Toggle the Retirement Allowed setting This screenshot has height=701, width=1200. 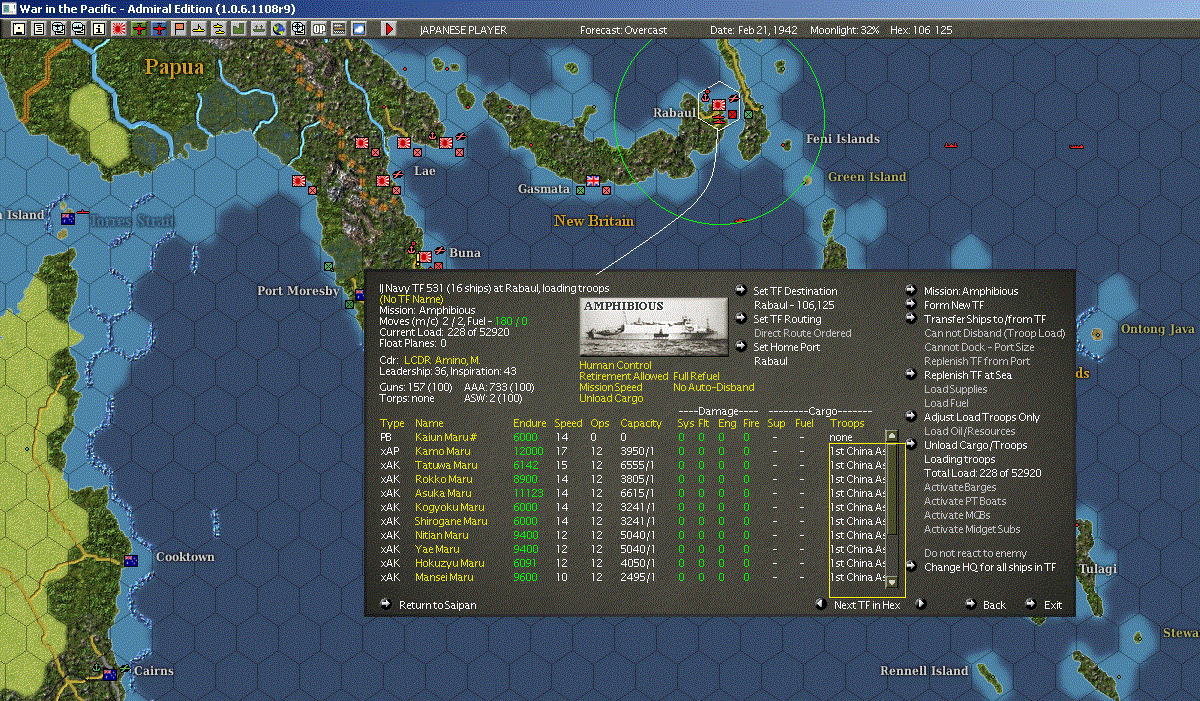point(624,377)
